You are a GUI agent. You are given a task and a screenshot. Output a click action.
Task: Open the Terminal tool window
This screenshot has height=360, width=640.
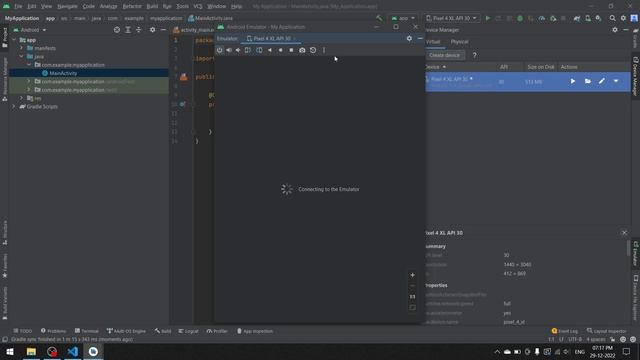[x=87, y=331]
